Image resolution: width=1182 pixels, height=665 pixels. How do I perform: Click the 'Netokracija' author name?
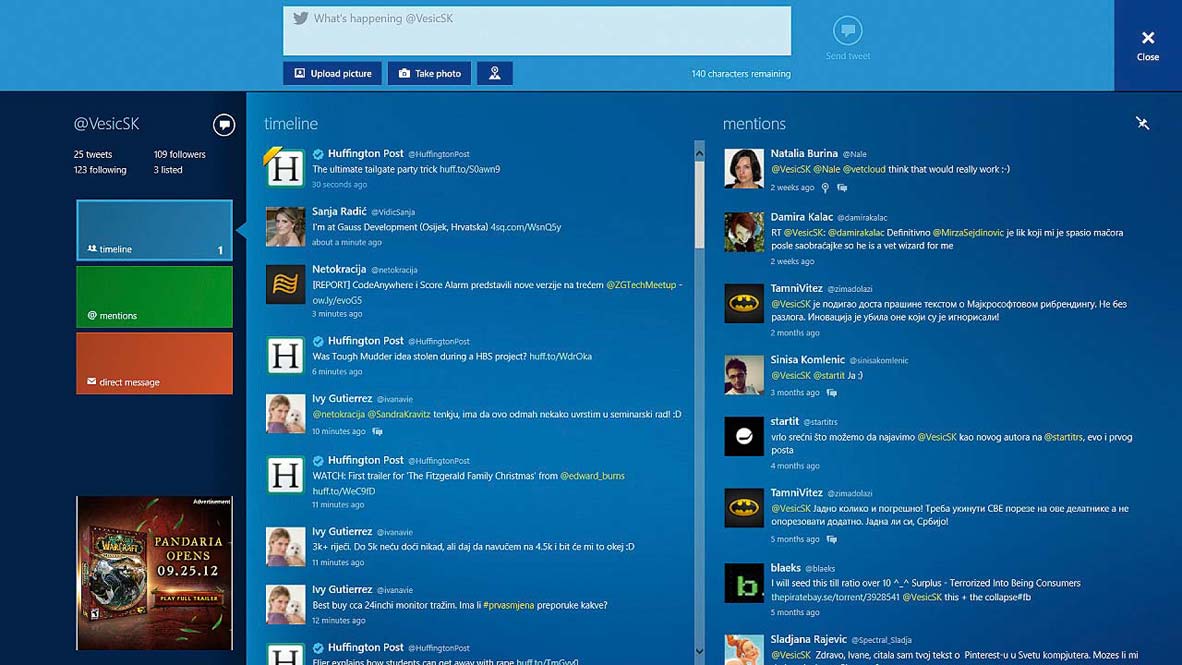point(339,269)
